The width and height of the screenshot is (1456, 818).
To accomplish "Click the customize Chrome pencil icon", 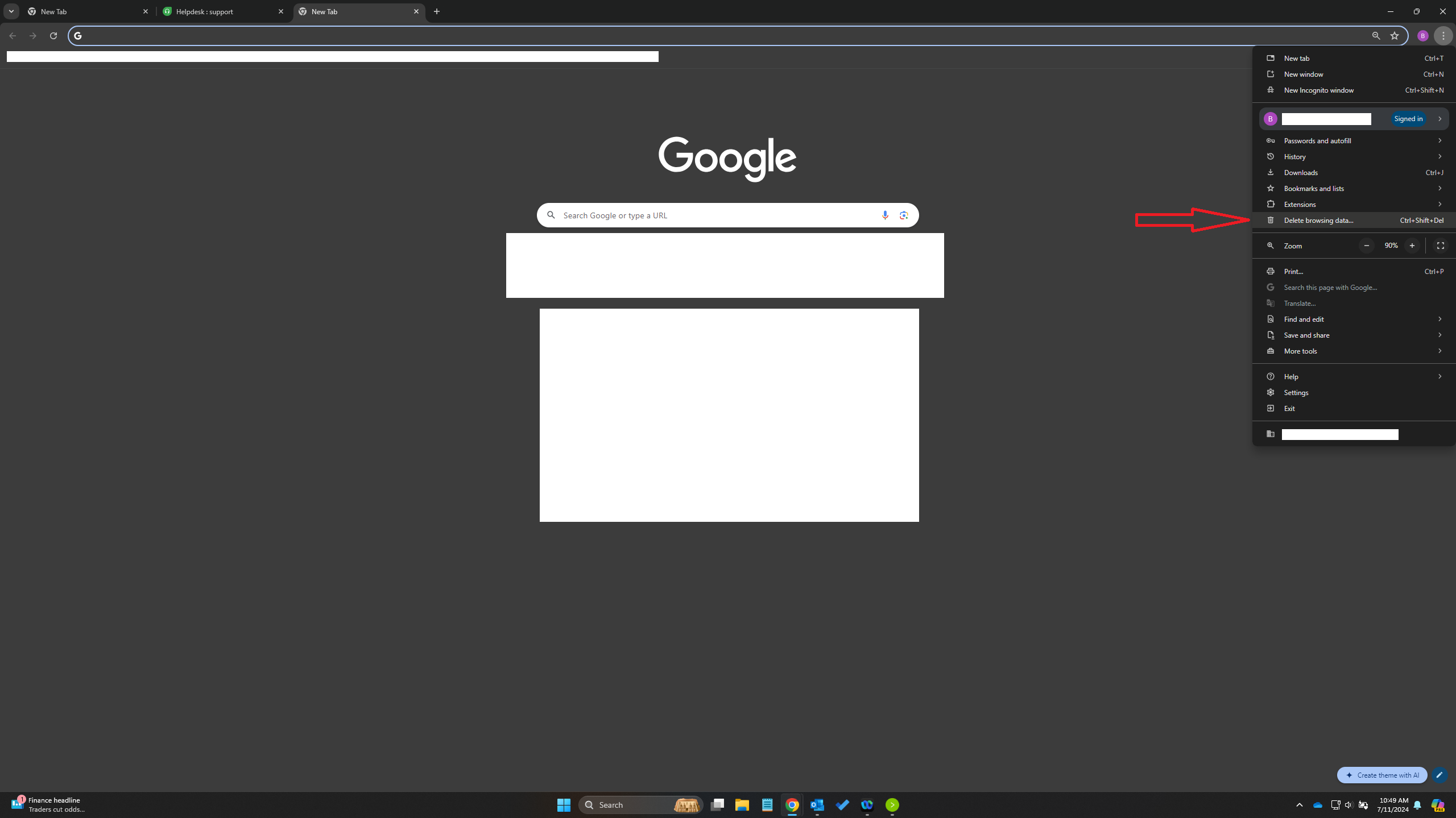I will tap(1440, 775).
